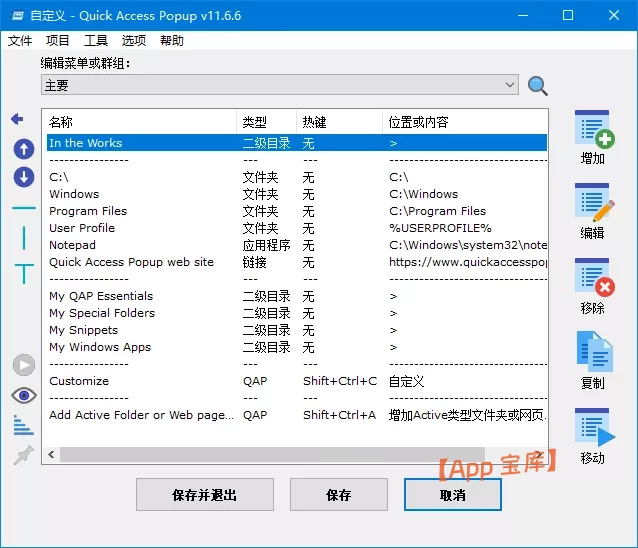Click the gray play icon
Image resolution: width=638 pixels, height=548 pixels.
coord(24,365)
